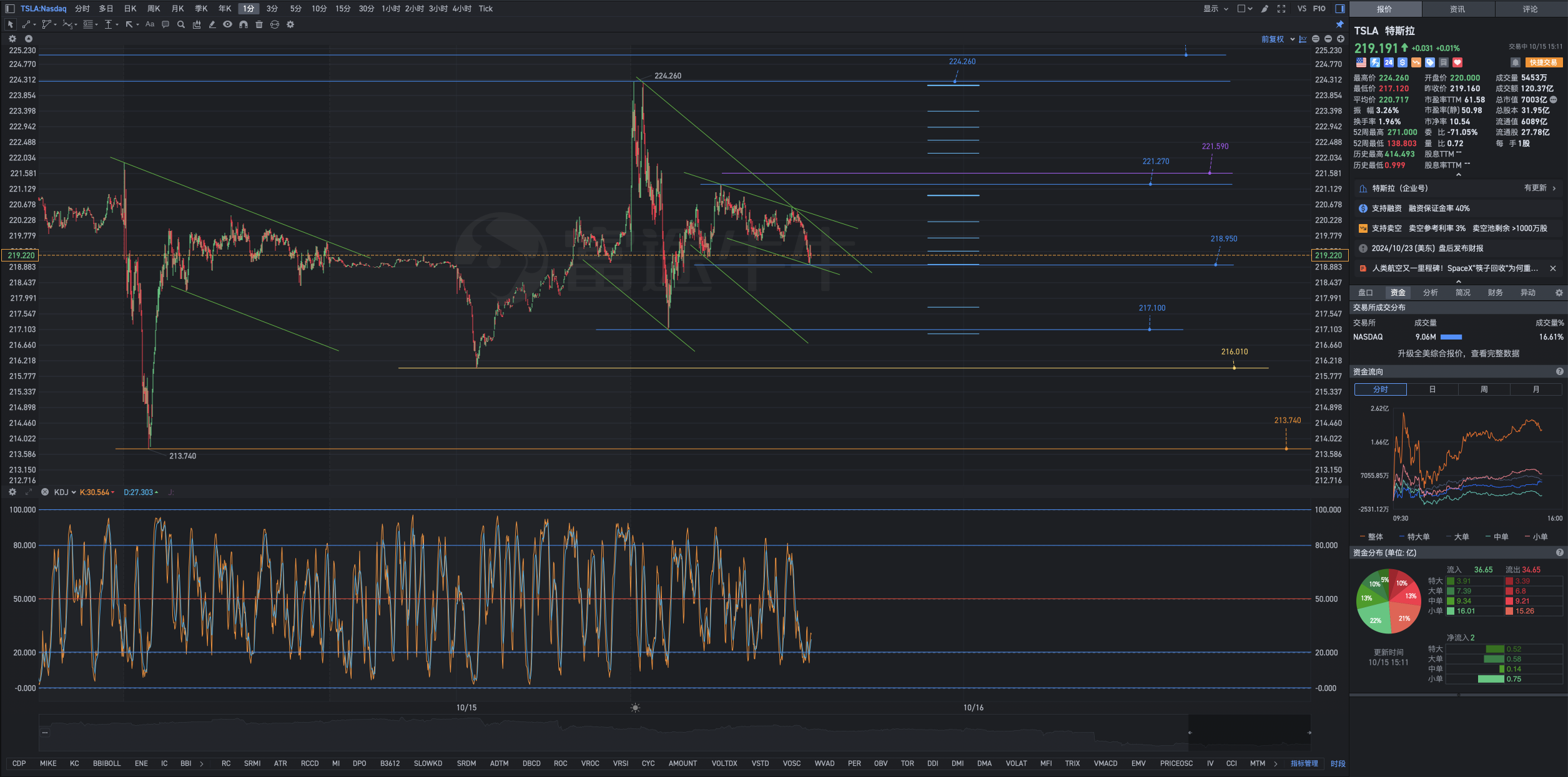Apply the BBIBOLL main indicator
The width and height of the screenshot is (1568, 777).
(107, 763)
